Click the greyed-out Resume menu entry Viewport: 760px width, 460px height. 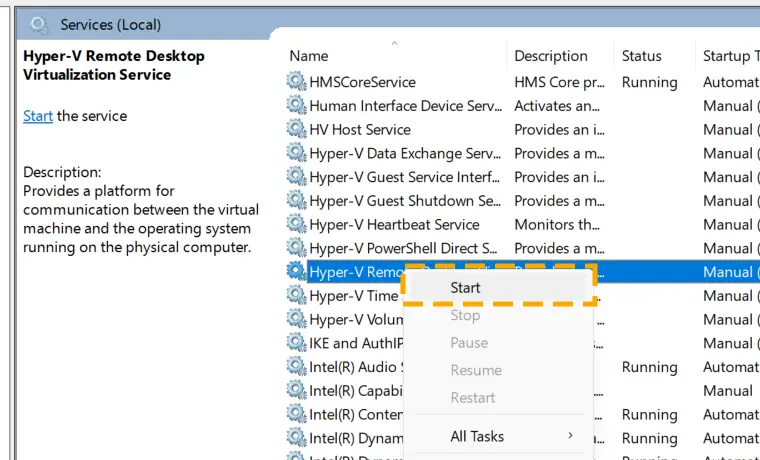tap(499, 370)
